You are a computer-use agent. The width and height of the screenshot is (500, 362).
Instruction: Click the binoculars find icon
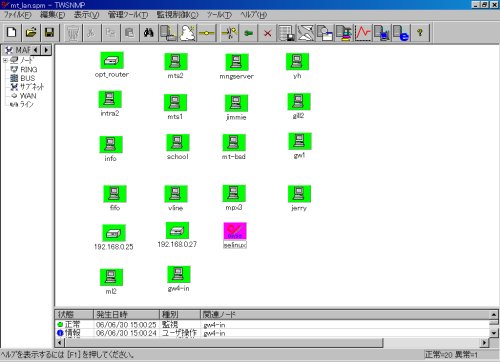(x=149, y=33)
